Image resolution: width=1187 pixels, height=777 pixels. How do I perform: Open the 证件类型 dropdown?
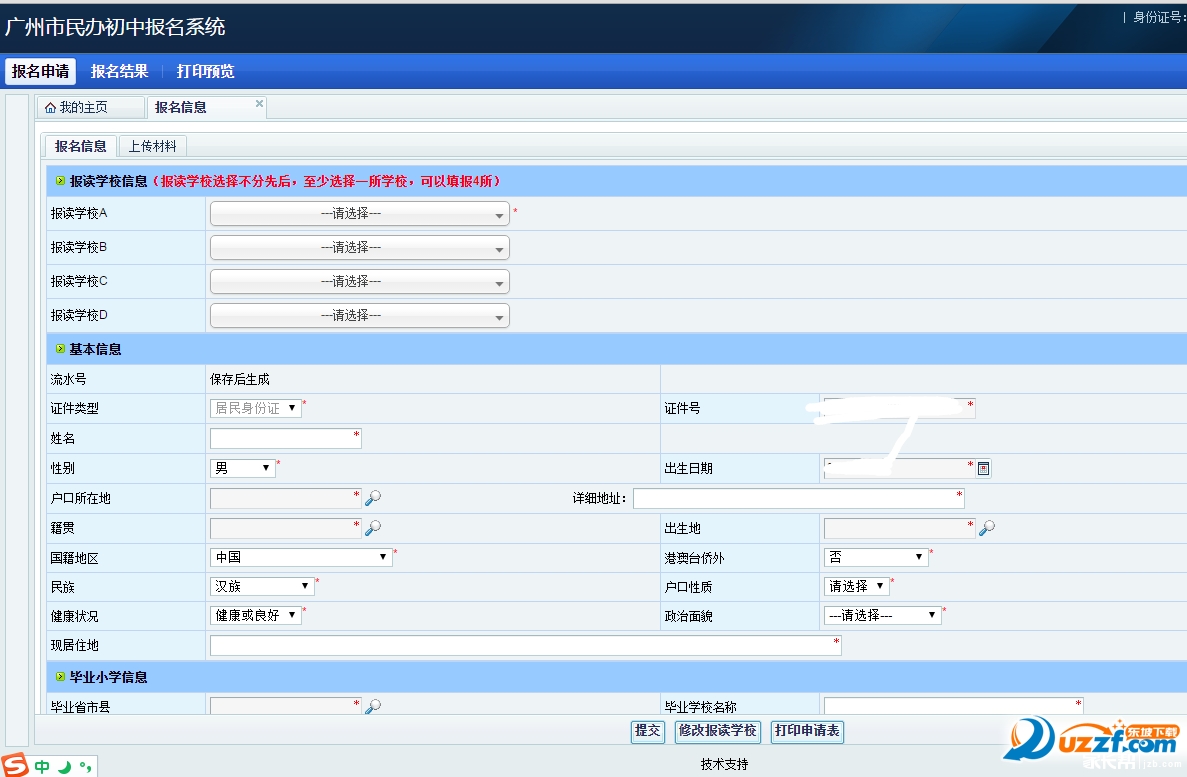click(x=255, y=408)
